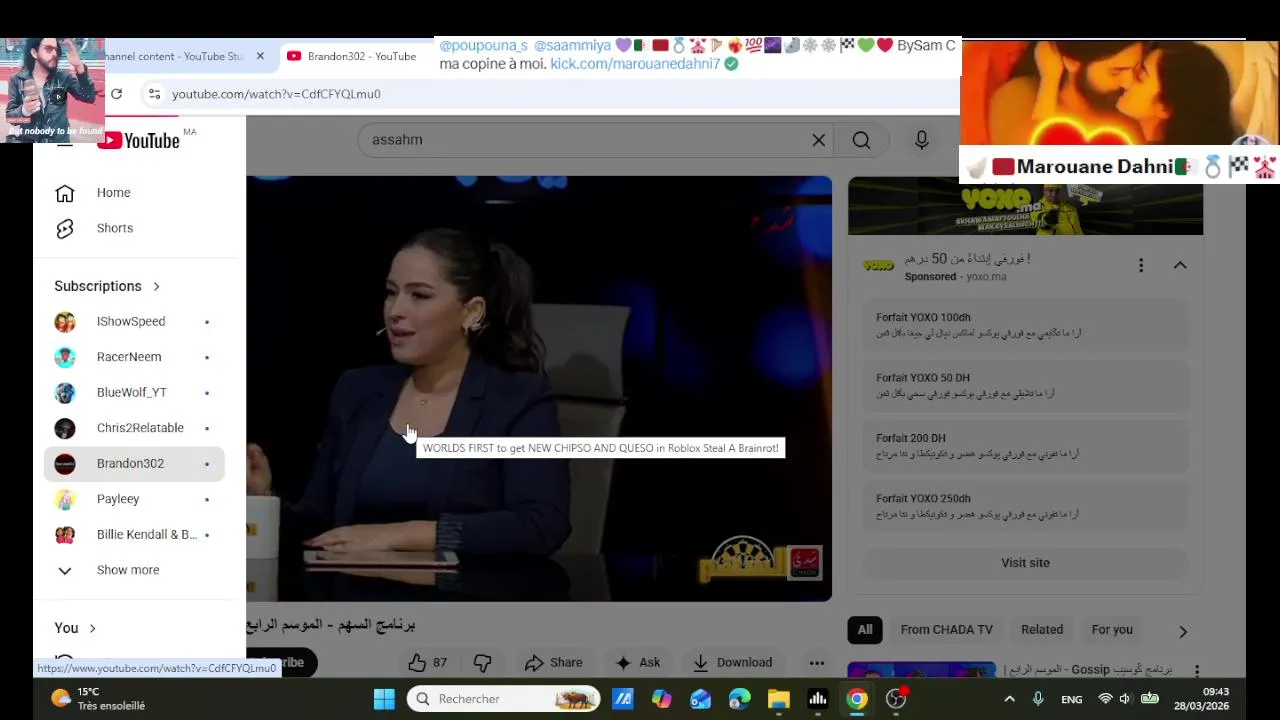The image size is (1280, 720).
Task: Click the system tray microphone icon
Action: (1038, 699)
